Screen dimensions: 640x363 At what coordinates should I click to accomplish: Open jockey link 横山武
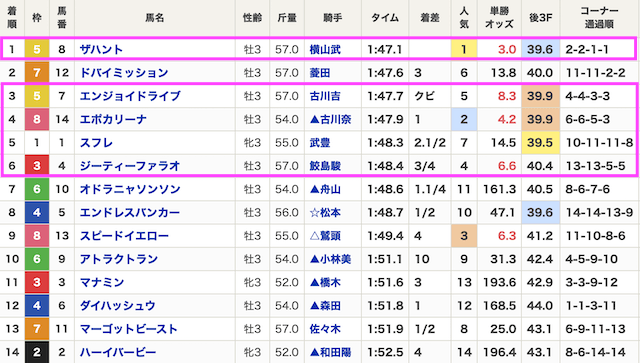325,49
